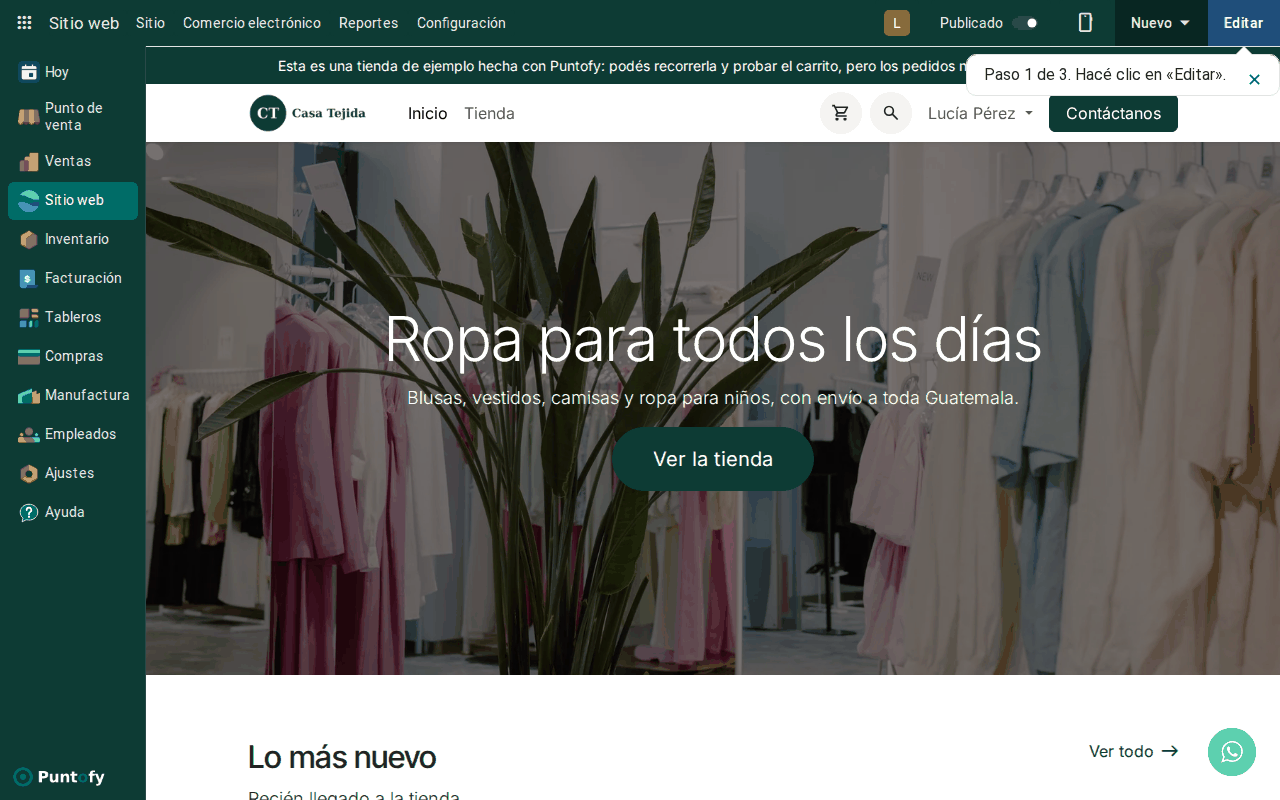Click the Hoy sidebar label
The width and height of the screenshot is (1280, 800).
point(57,72)
